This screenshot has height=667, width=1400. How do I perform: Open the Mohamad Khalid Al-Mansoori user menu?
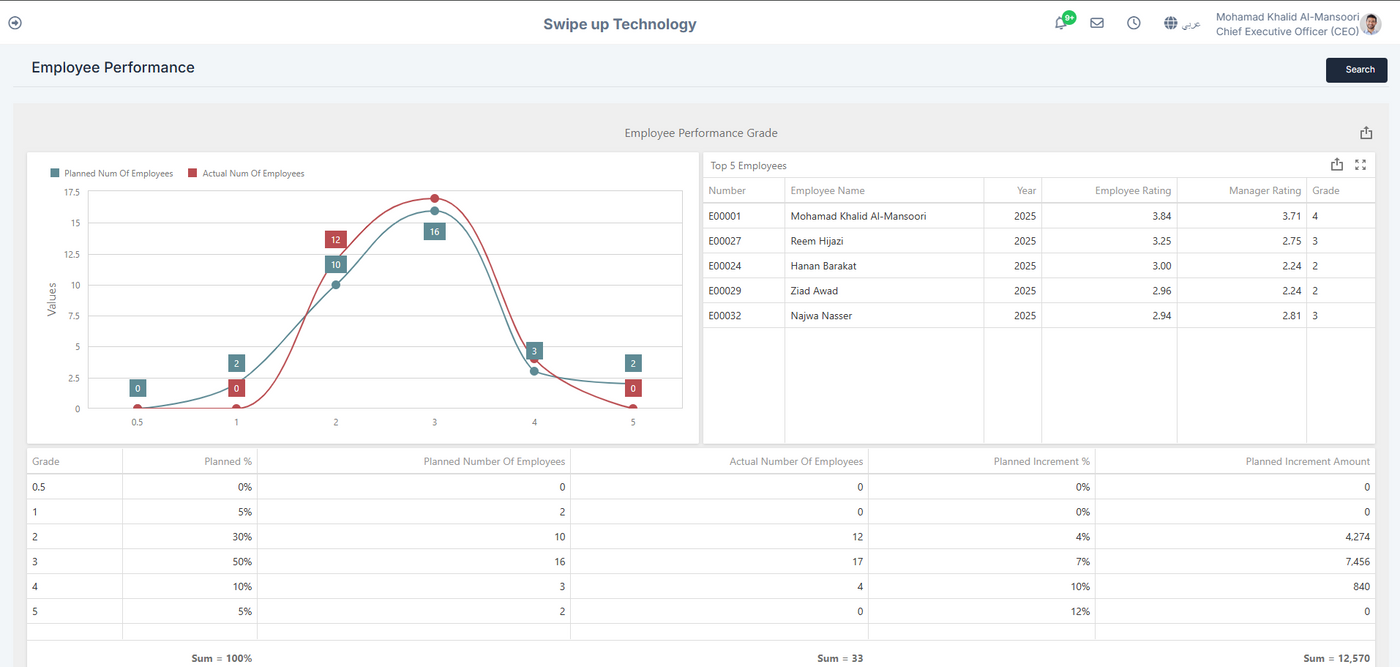(1286, 17)
